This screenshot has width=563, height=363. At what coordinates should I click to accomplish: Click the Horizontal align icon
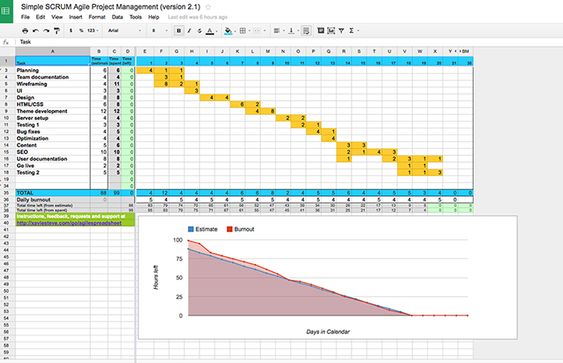pos(276,31)
